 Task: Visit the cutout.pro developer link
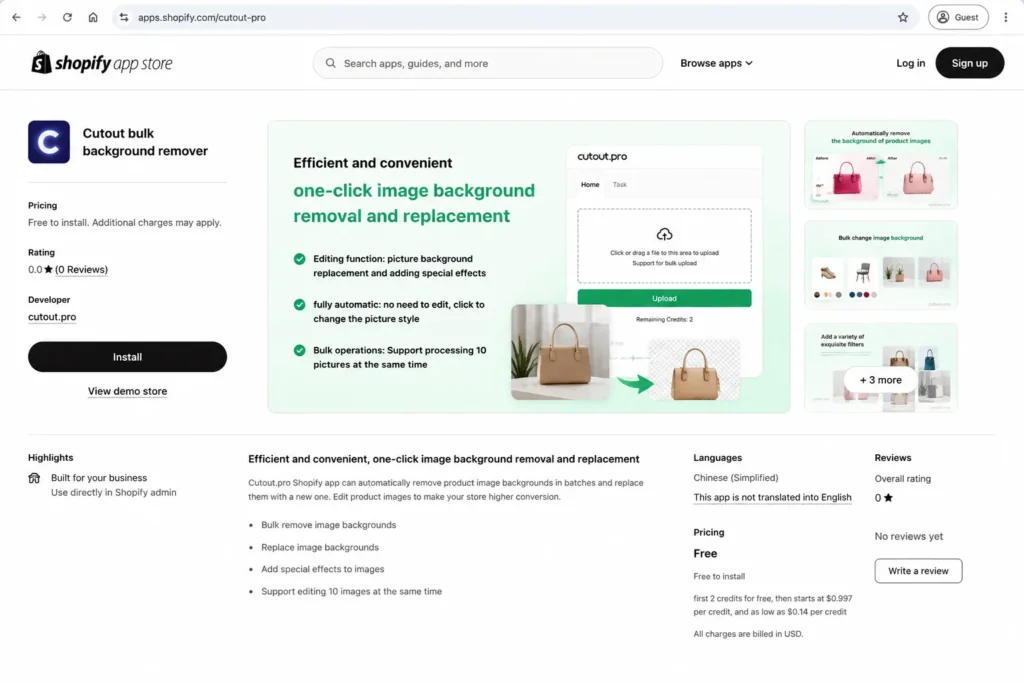52,317
